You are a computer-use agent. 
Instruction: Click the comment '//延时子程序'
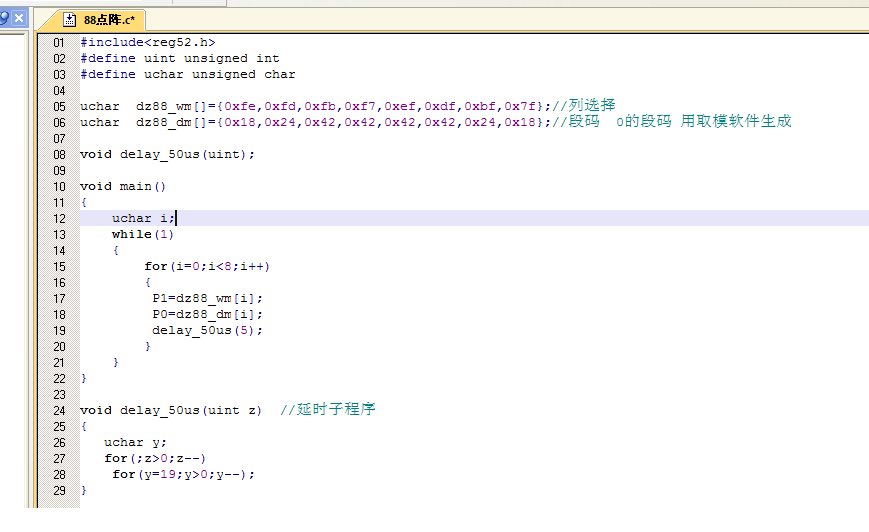328,410
